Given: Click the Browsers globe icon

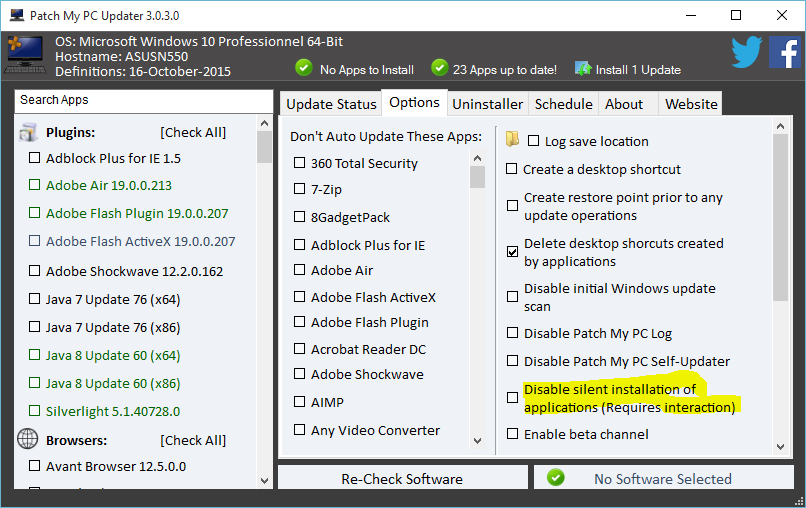Looking at the screenshot, I should pyautogui.click(x=28, y=439).
